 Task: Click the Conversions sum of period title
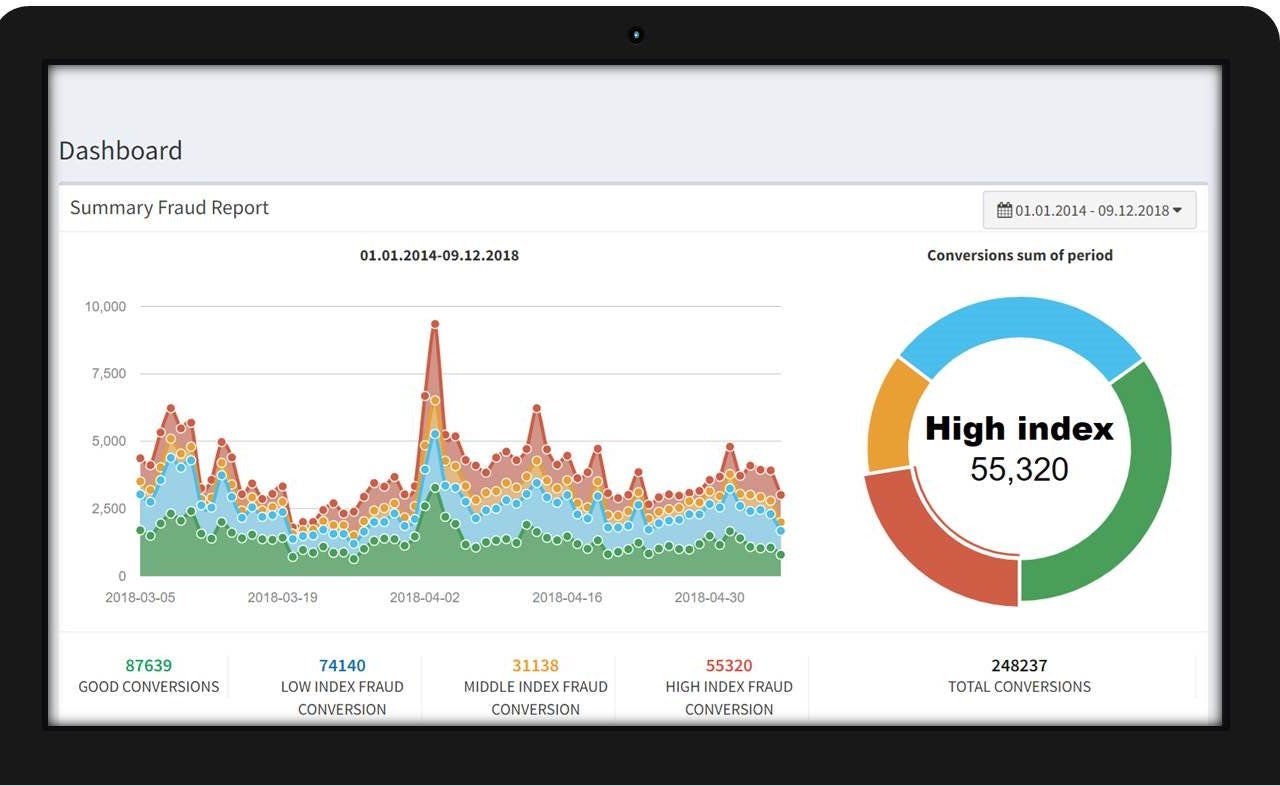pos(1020,255)
